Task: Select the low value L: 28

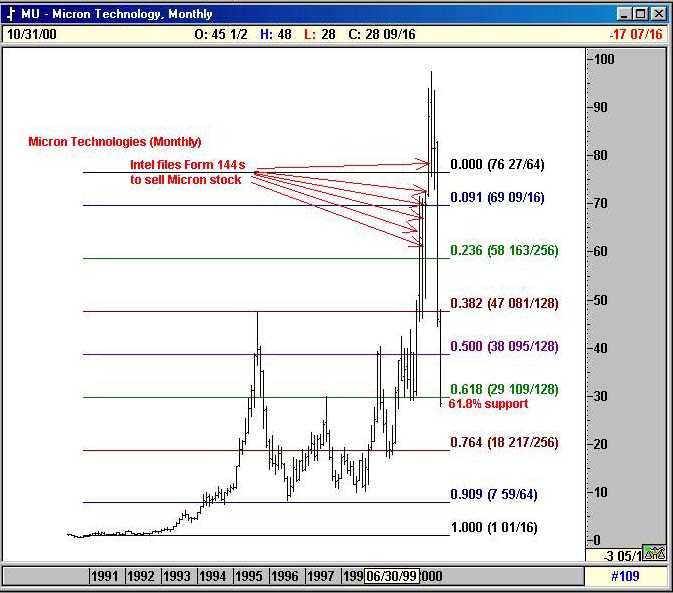Action: (320, 34)
